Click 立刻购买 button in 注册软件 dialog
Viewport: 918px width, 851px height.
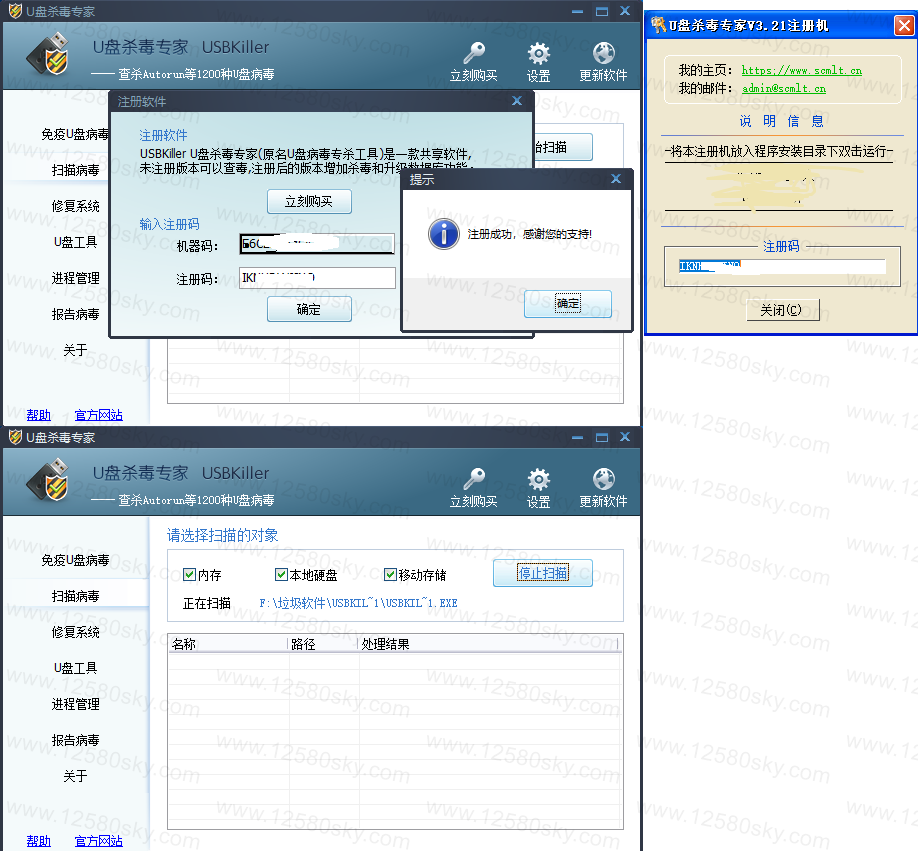click(309, 201)
